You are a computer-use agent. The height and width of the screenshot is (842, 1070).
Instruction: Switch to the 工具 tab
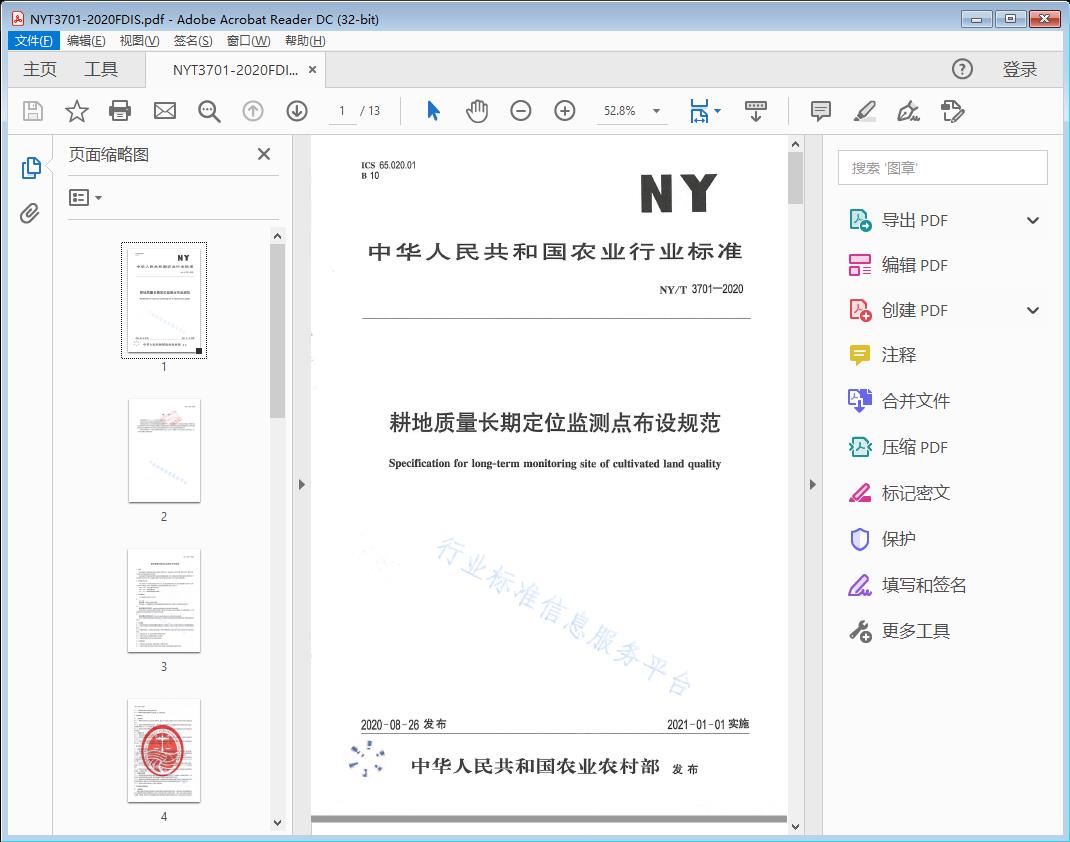(101, 69)
